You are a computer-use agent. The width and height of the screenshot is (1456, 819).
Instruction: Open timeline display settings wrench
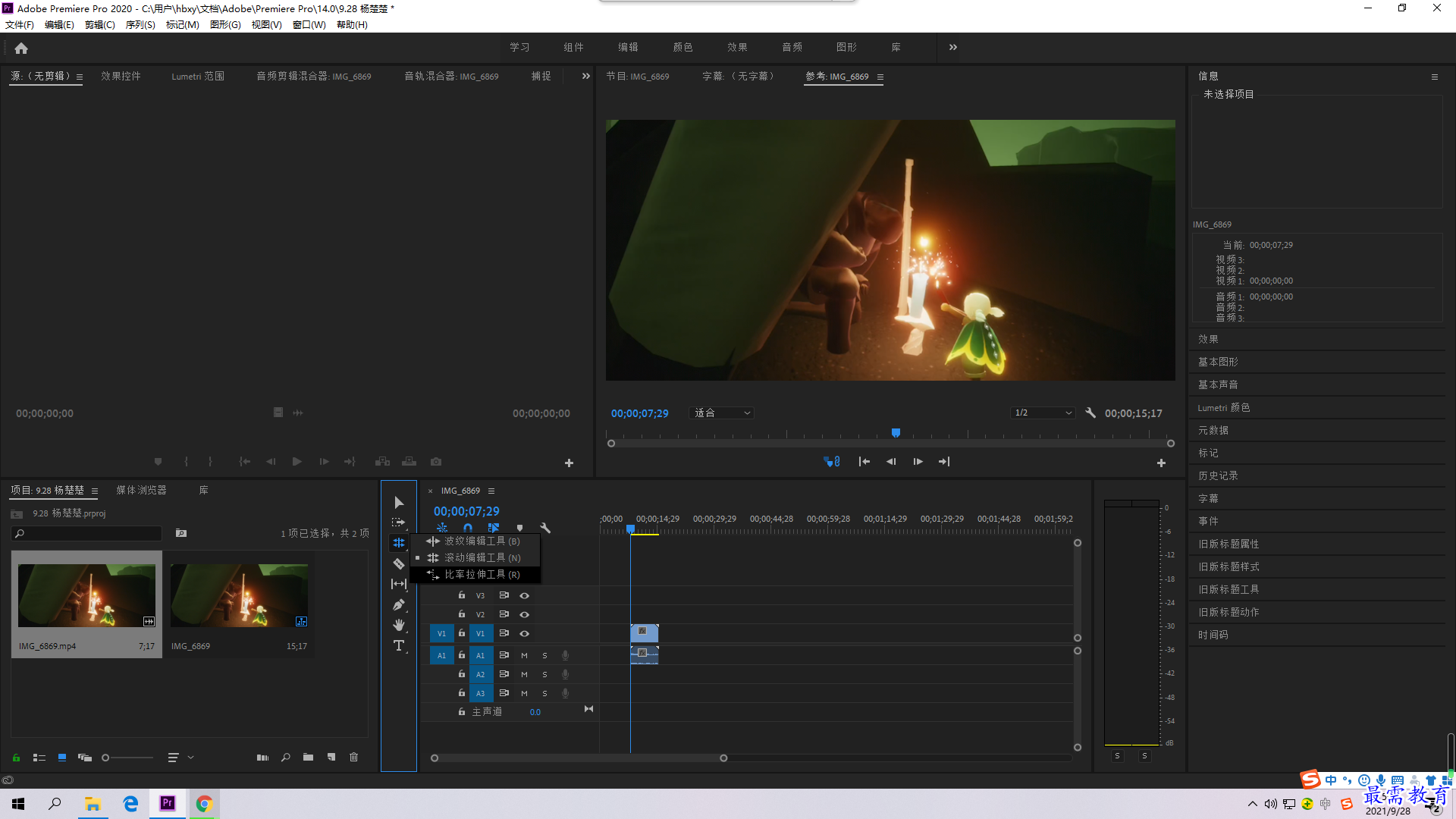pyautogui.click(x=545, y=528)
